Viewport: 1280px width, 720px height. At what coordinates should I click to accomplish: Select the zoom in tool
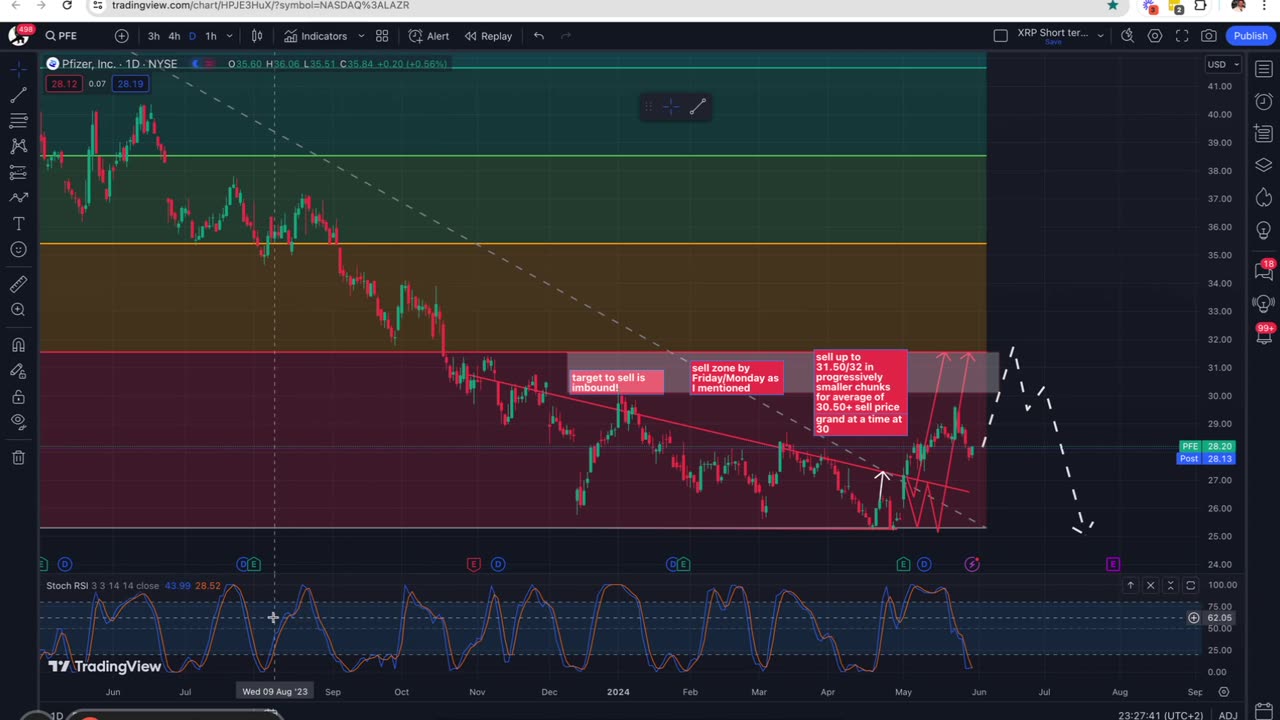pos(18,310)
